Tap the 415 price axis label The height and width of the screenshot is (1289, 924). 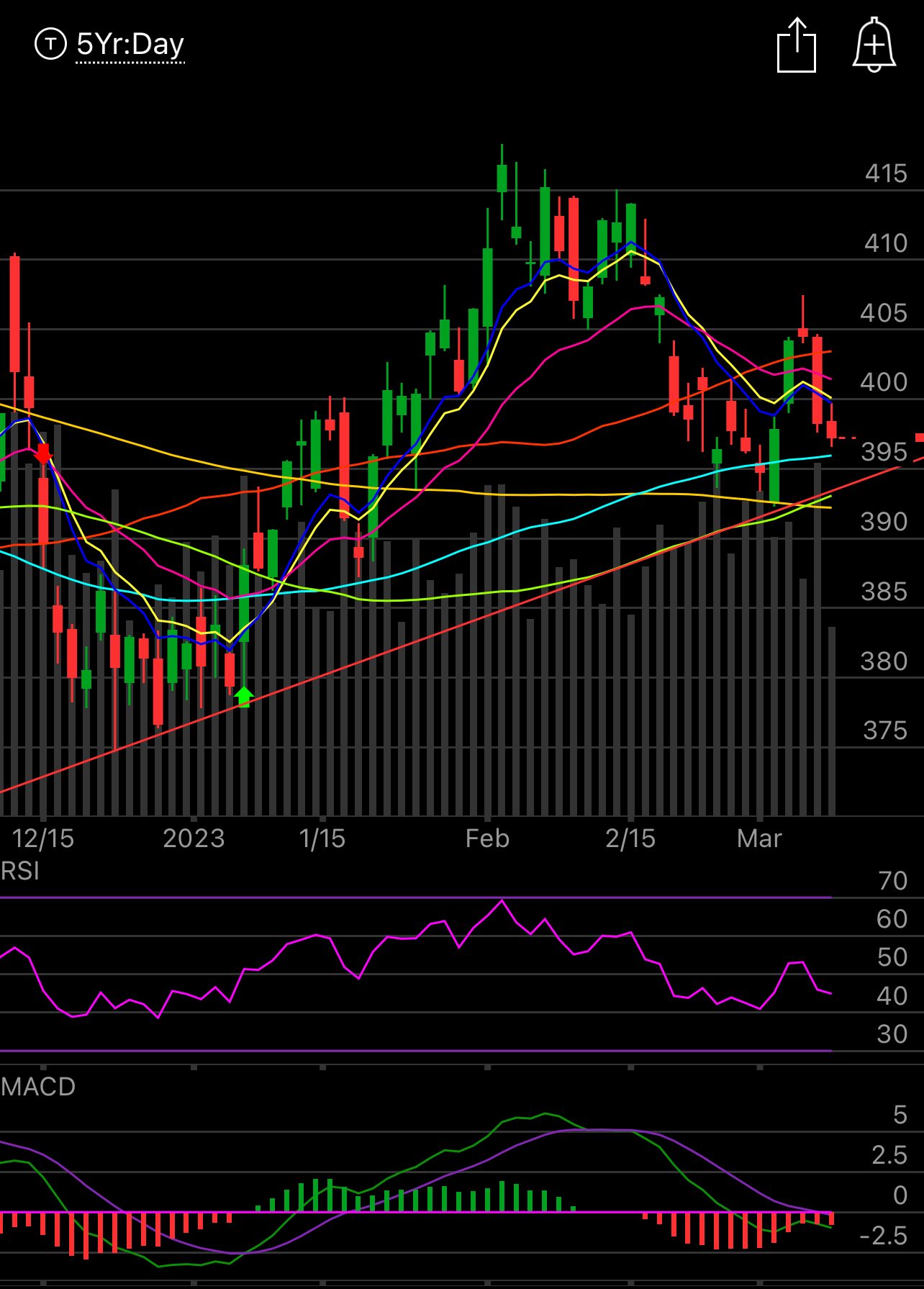pos(886,173)
